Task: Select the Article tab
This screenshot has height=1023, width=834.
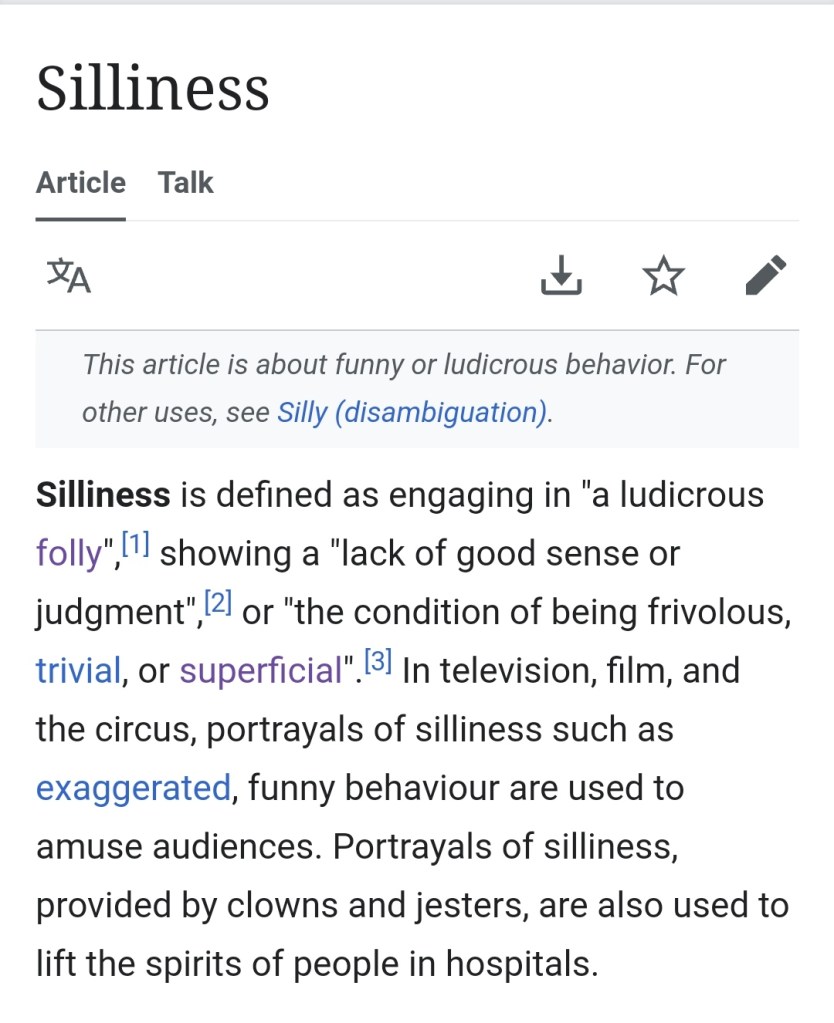Action: click(x=81, y=183)
